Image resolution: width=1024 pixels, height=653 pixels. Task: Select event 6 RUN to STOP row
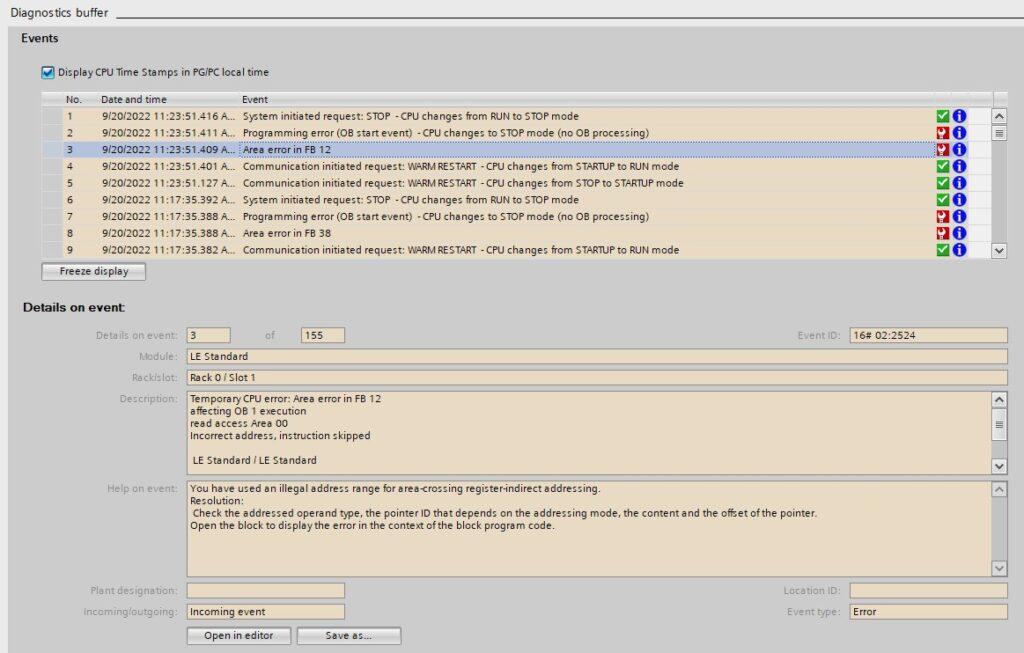[410, 200]
